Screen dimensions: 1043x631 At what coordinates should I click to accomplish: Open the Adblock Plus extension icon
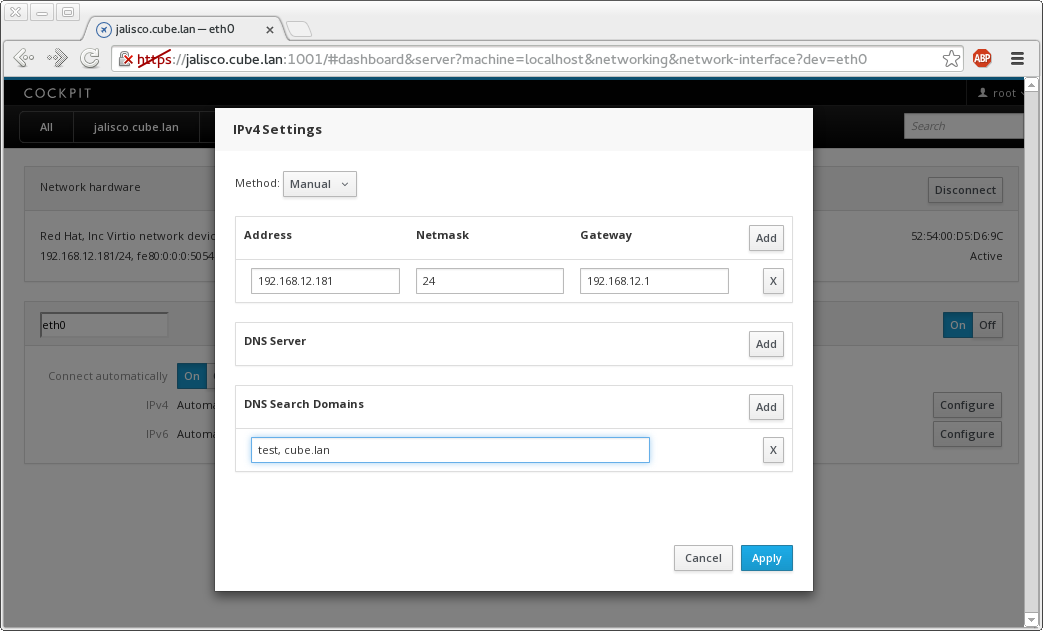point(983,59)
